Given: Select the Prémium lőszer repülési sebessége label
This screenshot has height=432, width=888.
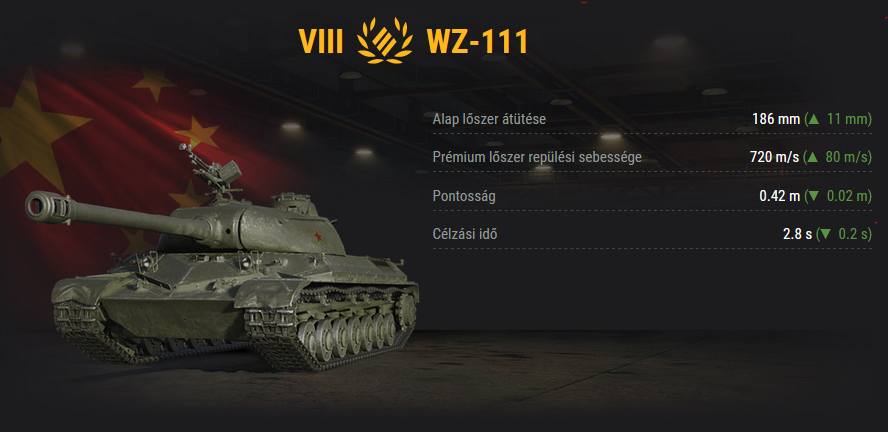Looking at the screenshot, I should (537, 157).
